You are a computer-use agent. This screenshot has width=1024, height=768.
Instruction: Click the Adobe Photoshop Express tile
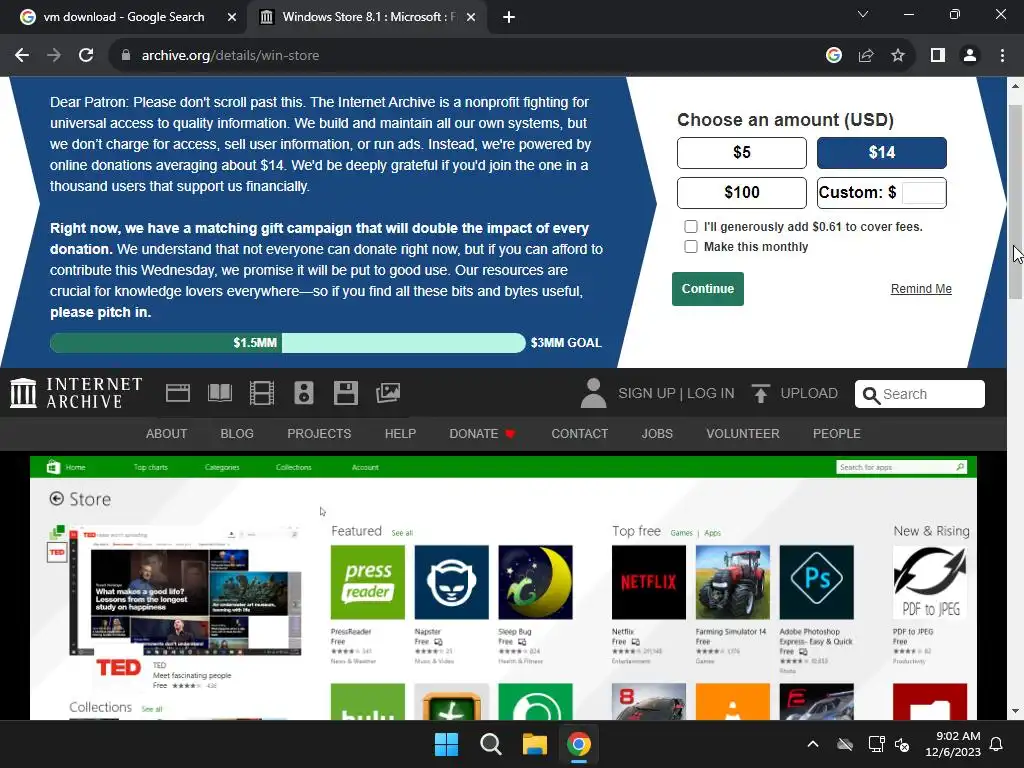[816, 583]
